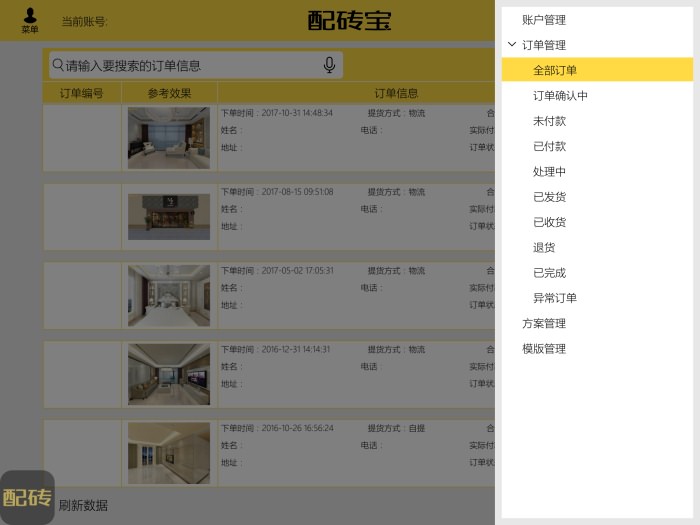Image resolution: width=700 pixels, height=525 pixels.
Task: Open 账户管理 menu item
Action: (x=544, y=20)
